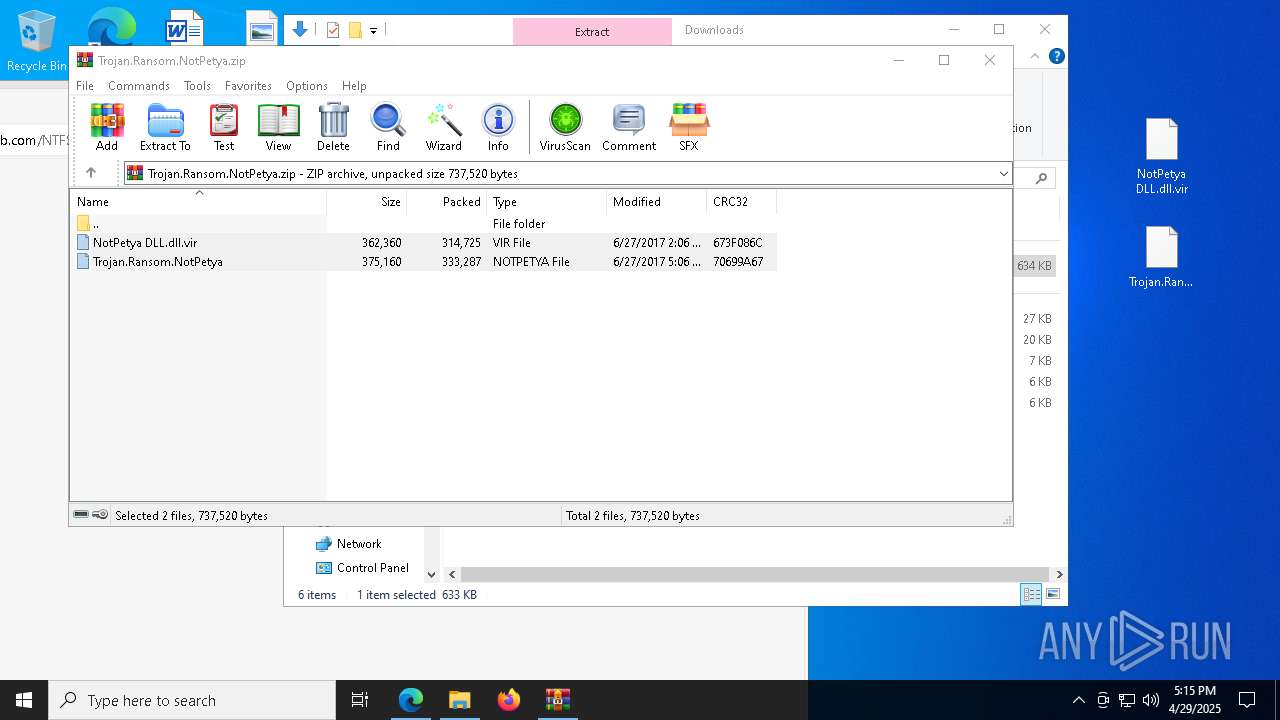Image resolution: width=1280 pixels, height=720 pixels.
Task: Open Explorer Help question mark icon
Action: pyautogui.click(x=1056, y=56)
